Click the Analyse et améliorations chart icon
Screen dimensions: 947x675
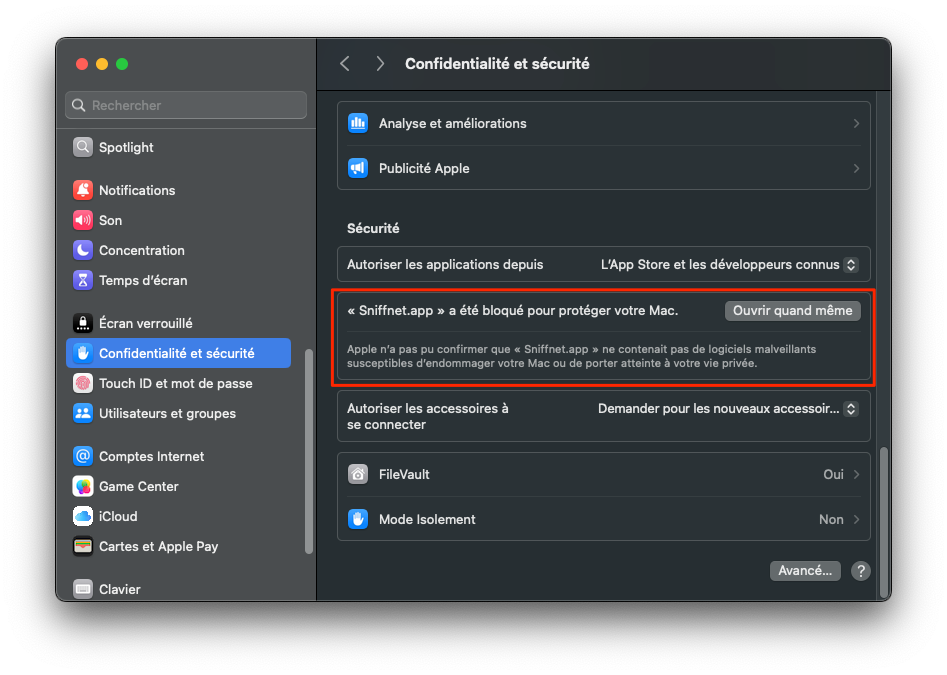click(x=358, y=123)
